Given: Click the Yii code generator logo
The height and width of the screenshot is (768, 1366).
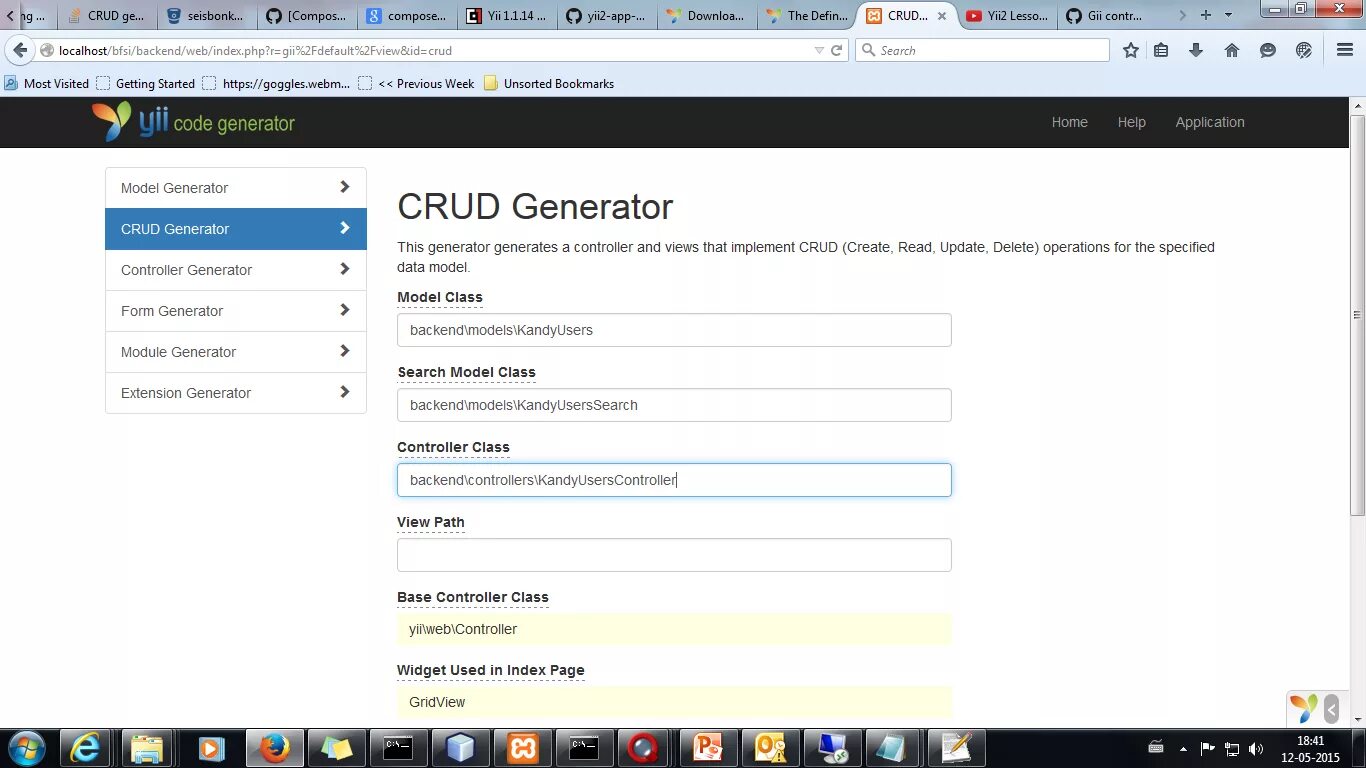Looking at the screenshot, I should [x=194, y=122].
